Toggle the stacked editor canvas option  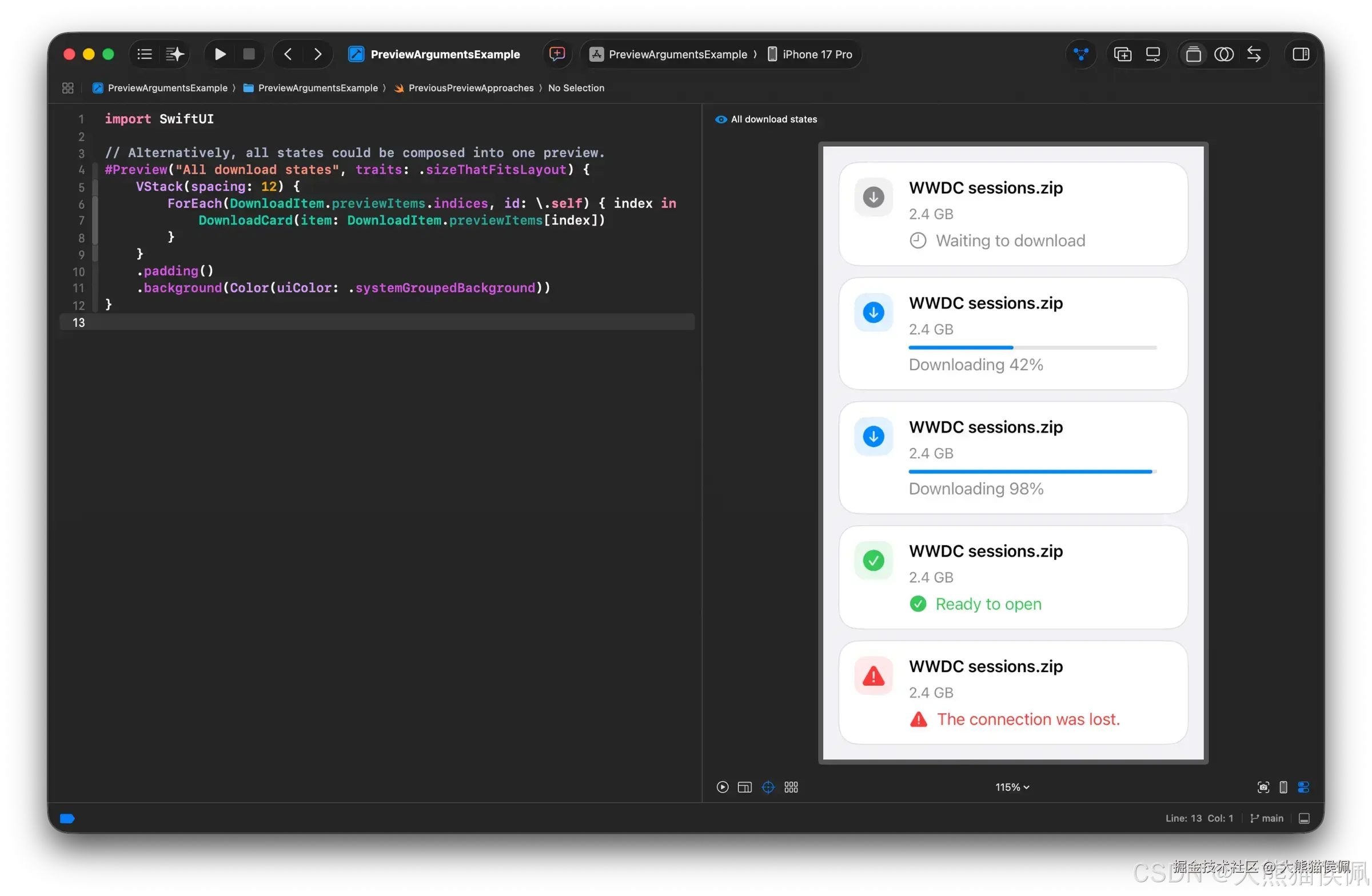(x=1193, y=54)
